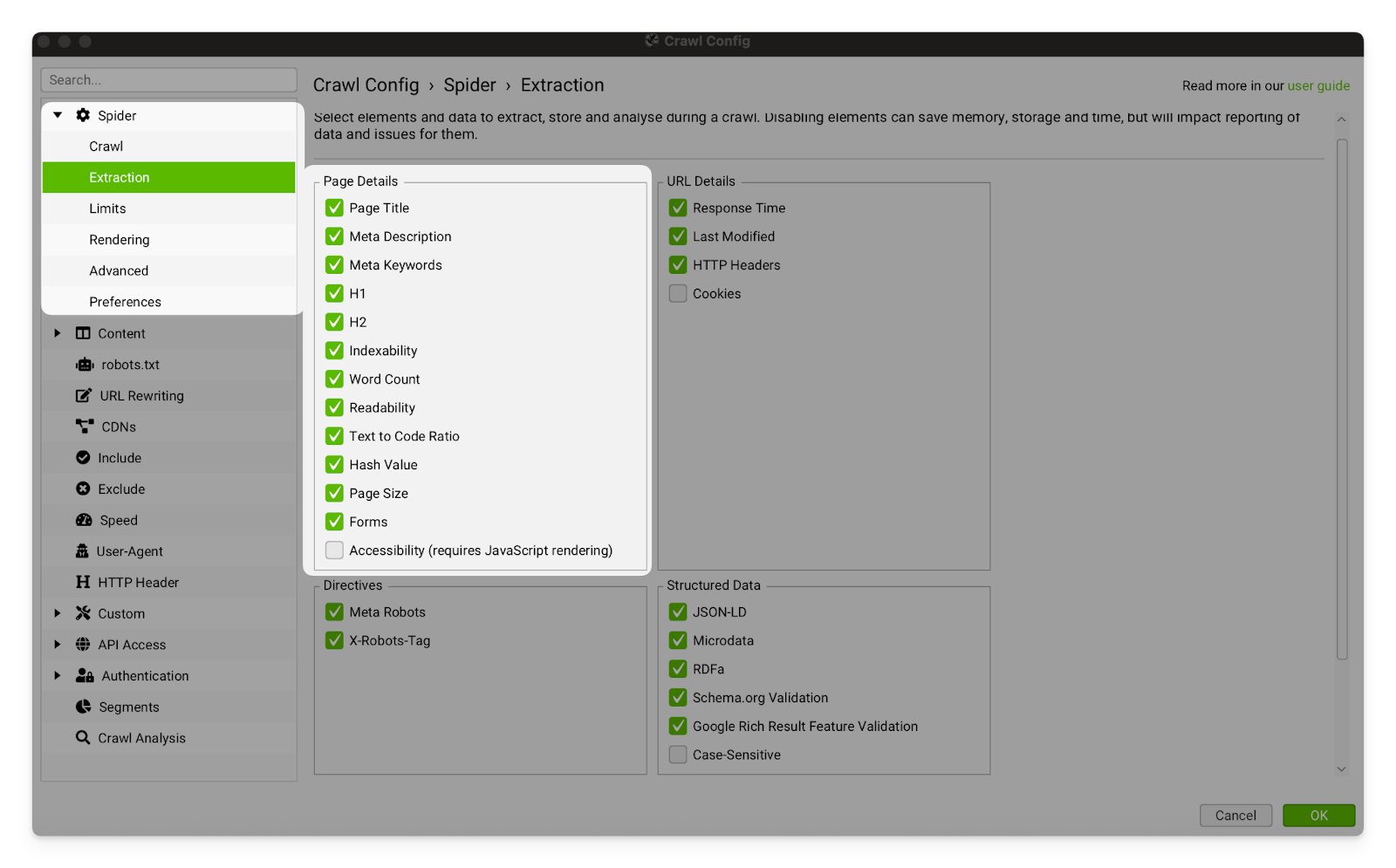Click the Crawl Analysis magnifier icon
This screenshot has width=1396, height=868.
(x=83, y=738)
